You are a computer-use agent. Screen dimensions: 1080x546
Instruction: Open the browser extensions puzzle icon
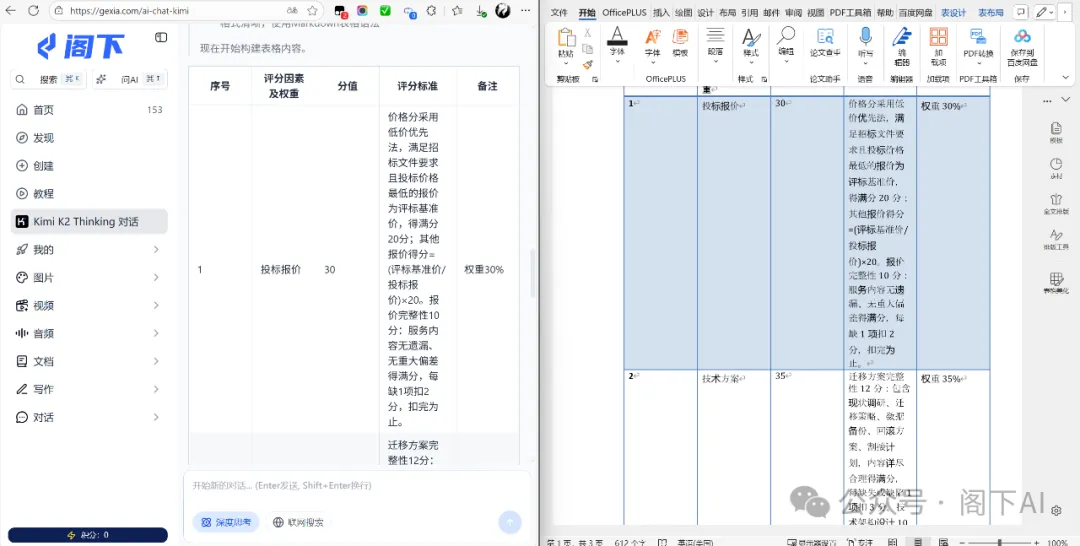pos(431,11)
